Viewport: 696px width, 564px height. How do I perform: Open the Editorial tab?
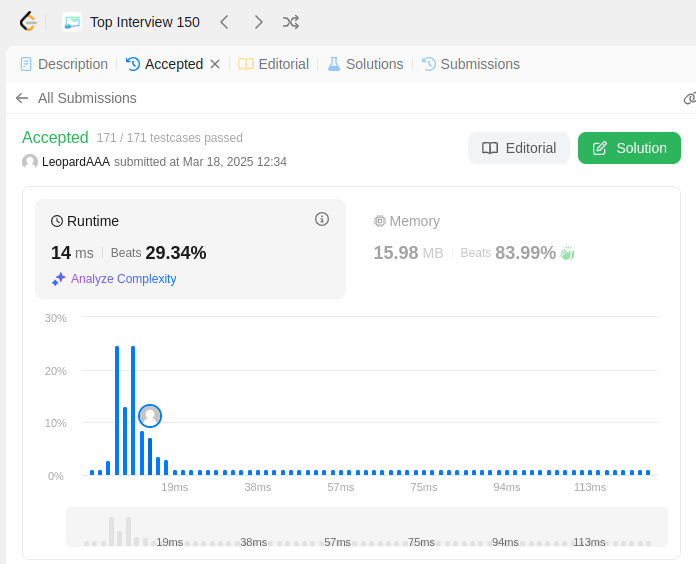pos(273,64)
